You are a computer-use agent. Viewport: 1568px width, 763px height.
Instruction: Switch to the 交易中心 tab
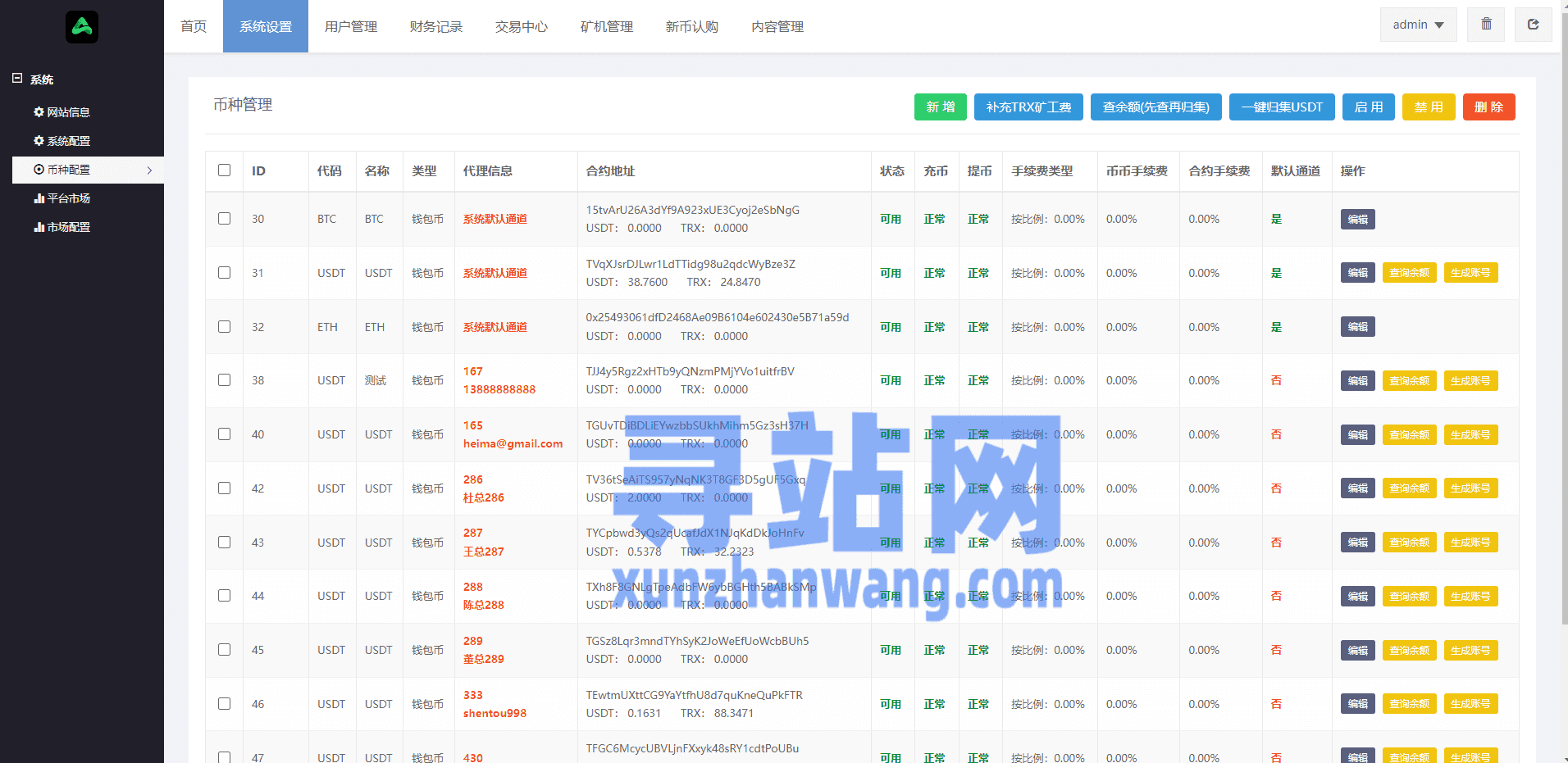coord(522,26)
